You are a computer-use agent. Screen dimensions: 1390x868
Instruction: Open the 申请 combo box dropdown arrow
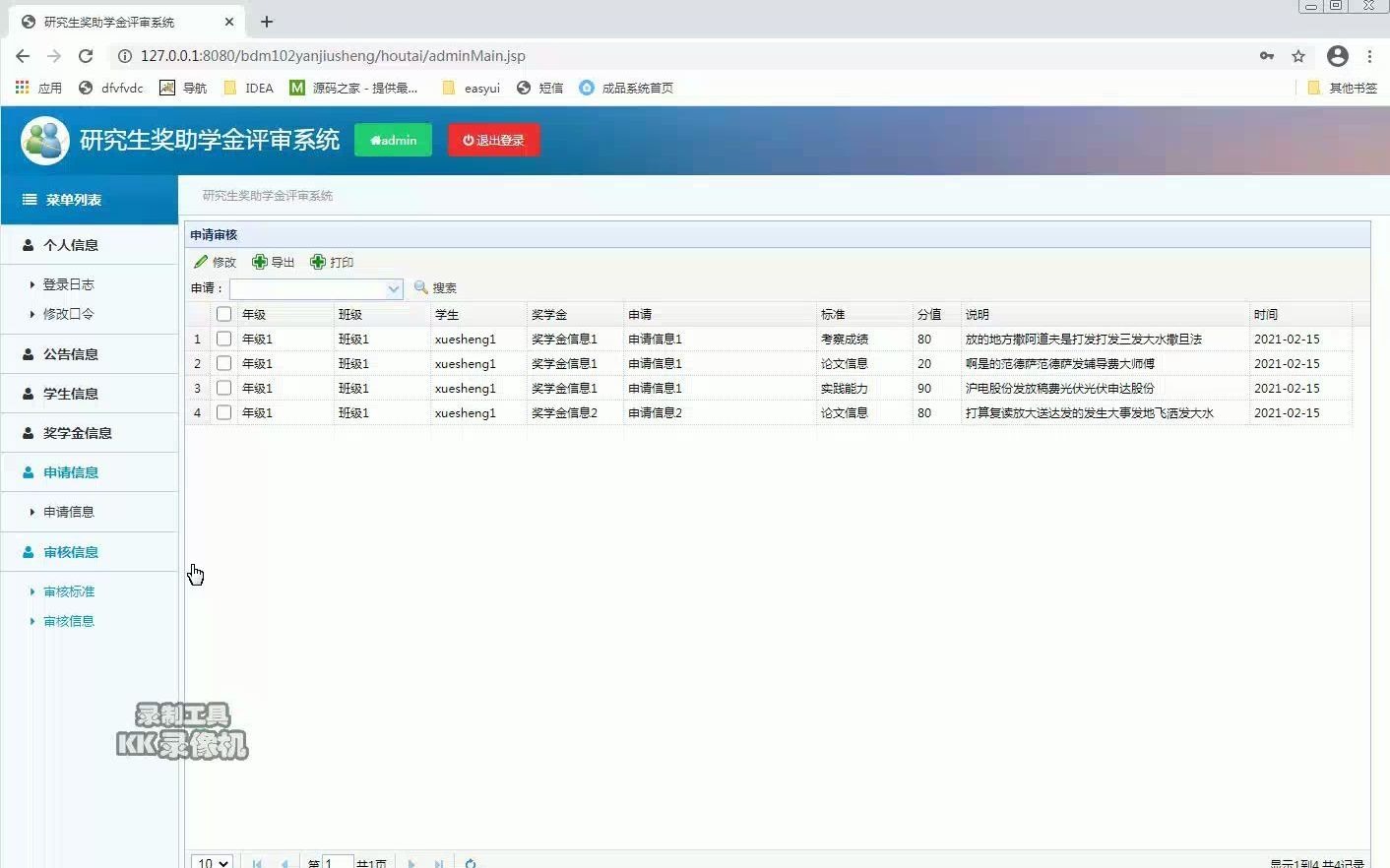click(x=394, y=288)
